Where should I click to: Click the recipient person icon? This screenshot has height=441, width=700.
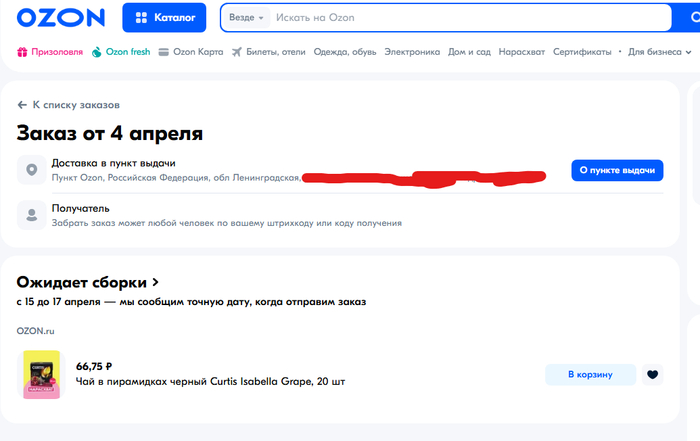32,215
